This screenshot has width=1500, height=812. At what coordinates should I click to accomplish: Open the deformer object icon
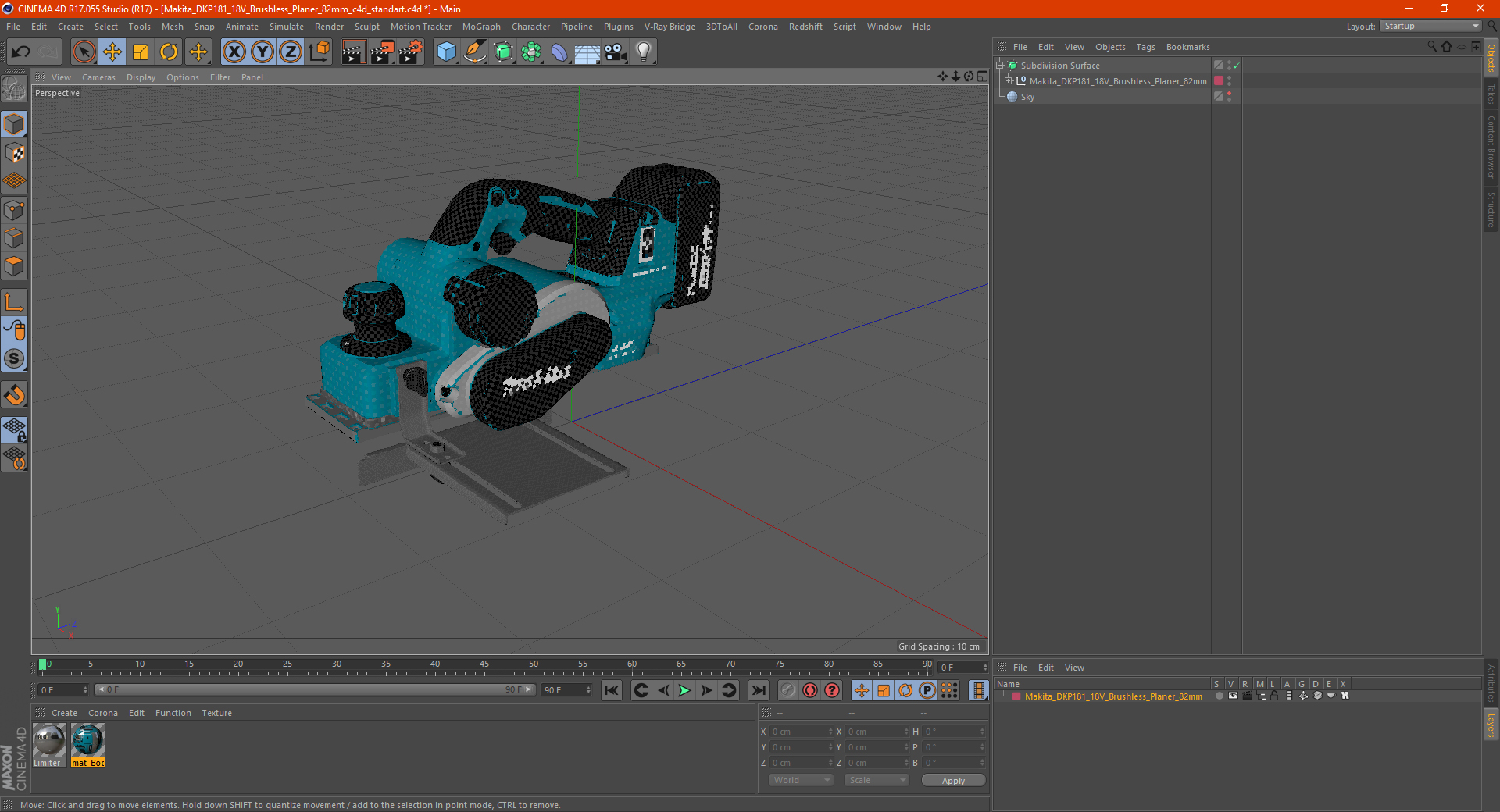coord(559,52)
